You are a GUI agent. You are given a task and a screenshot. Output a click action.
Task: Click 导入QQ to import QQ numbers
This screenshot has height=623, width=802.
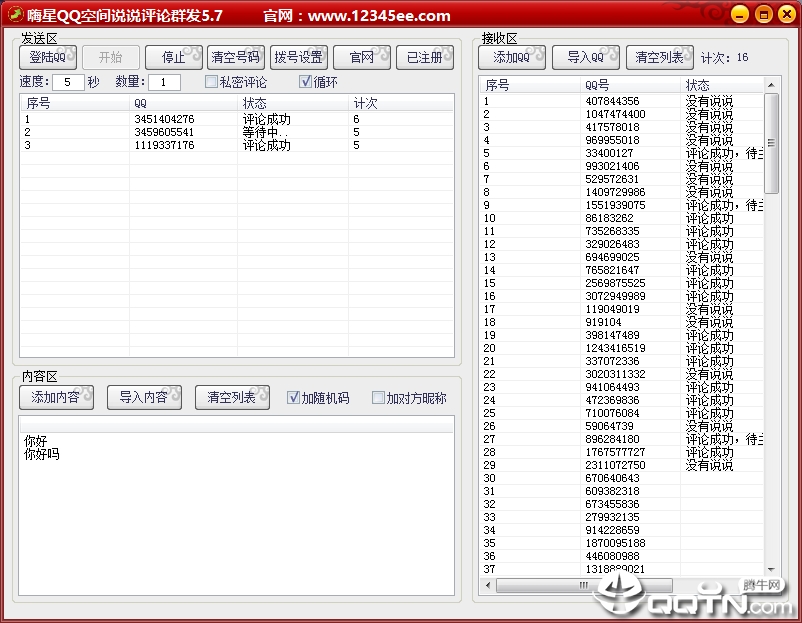click(x=585, y=57)
